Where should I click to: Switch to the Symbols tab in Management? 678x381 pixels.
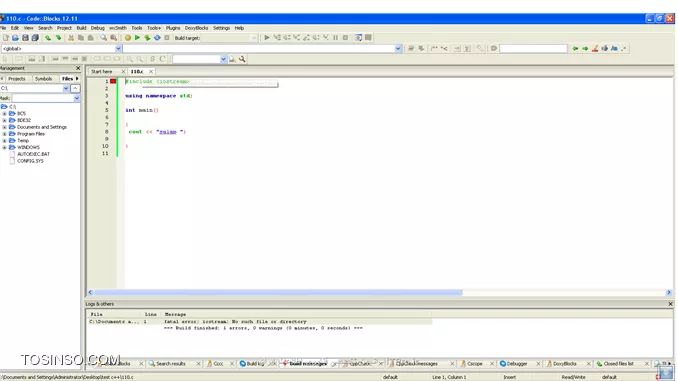tap(43, 79)
